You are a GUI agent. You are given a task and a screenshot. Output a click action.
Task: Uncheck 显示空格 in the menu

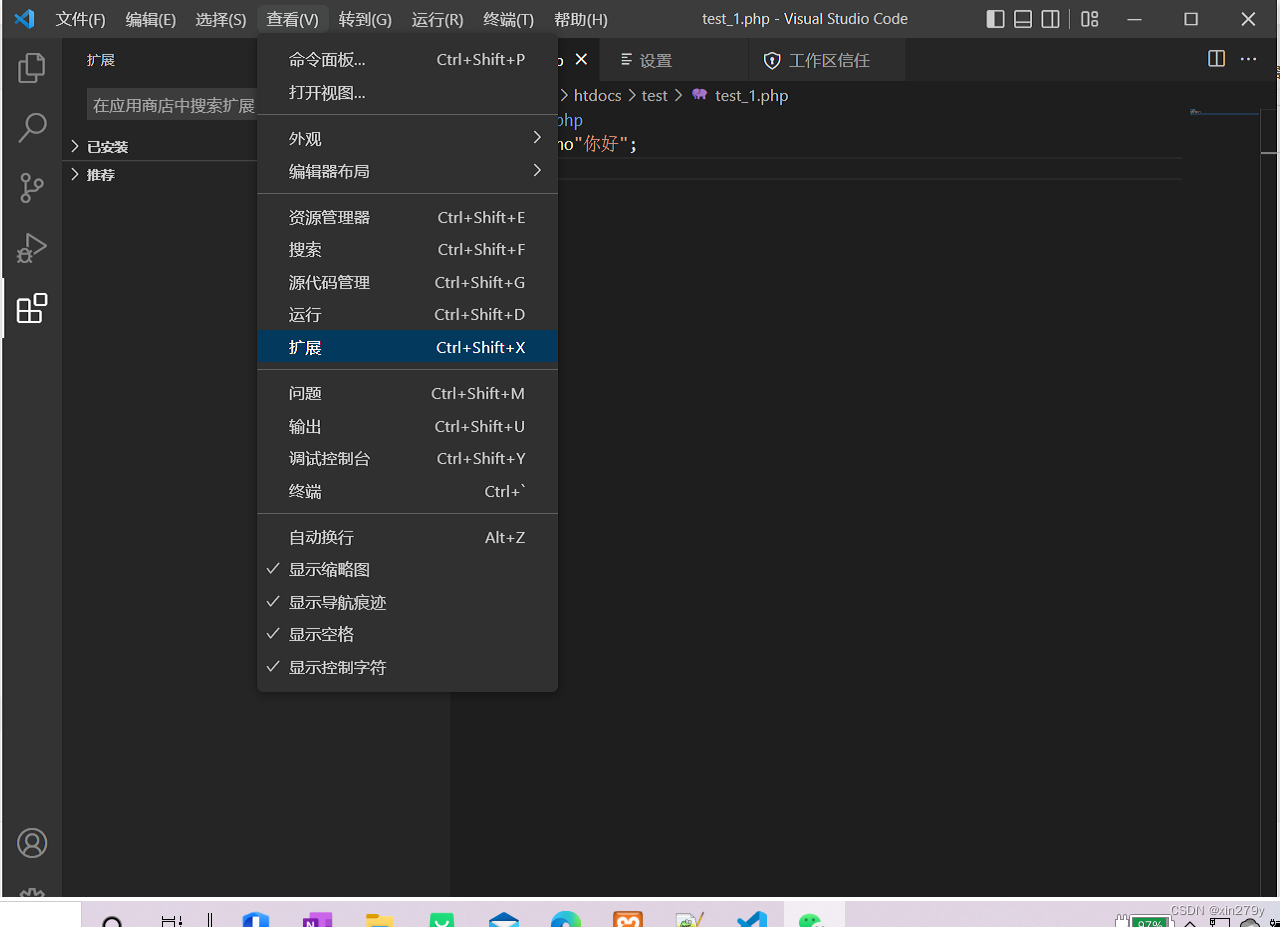tap(407, 635)
